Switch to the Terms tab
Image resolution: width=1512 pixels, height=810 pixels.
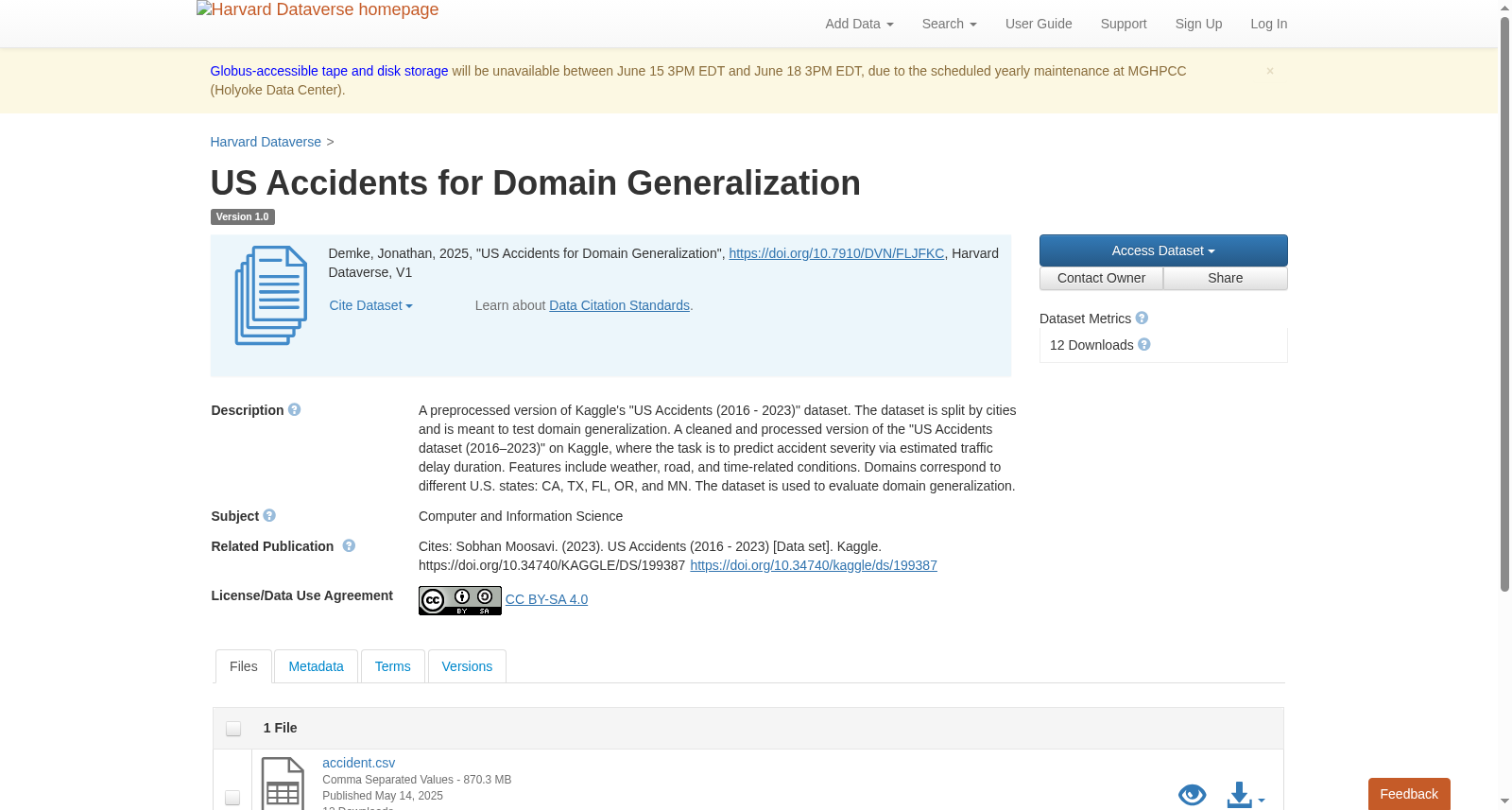(x=392, y=666)
